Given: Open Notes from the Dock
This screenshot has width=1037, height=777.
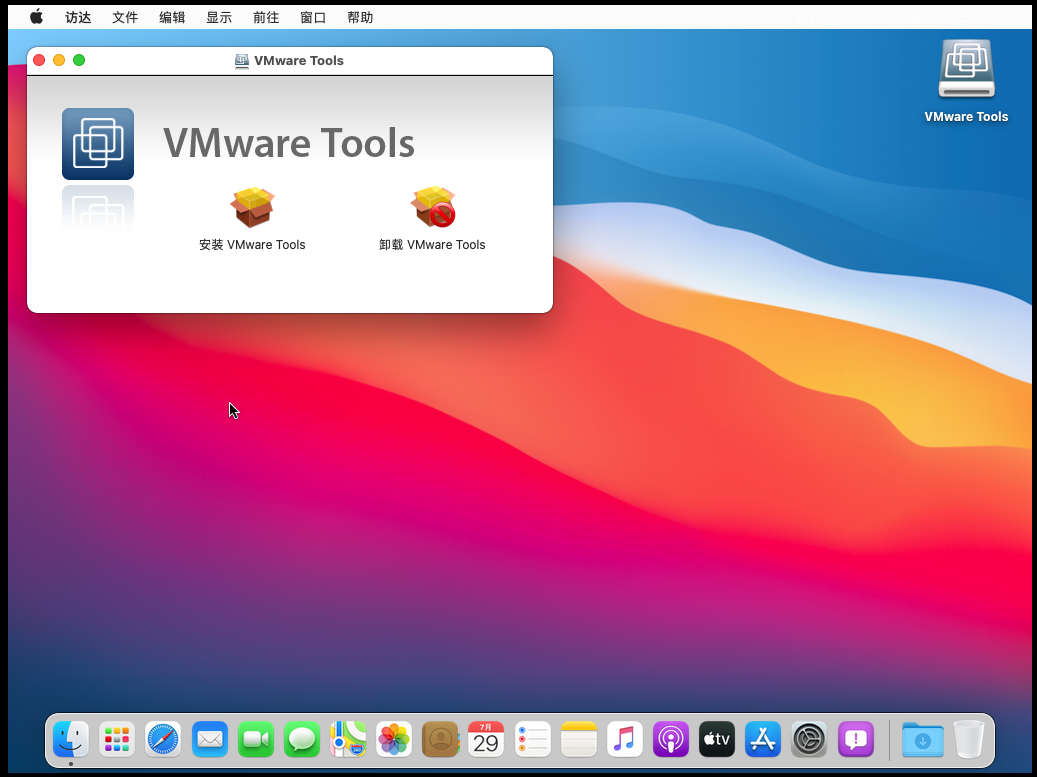Looking at the screenshot, I should (x=579, y=739).
